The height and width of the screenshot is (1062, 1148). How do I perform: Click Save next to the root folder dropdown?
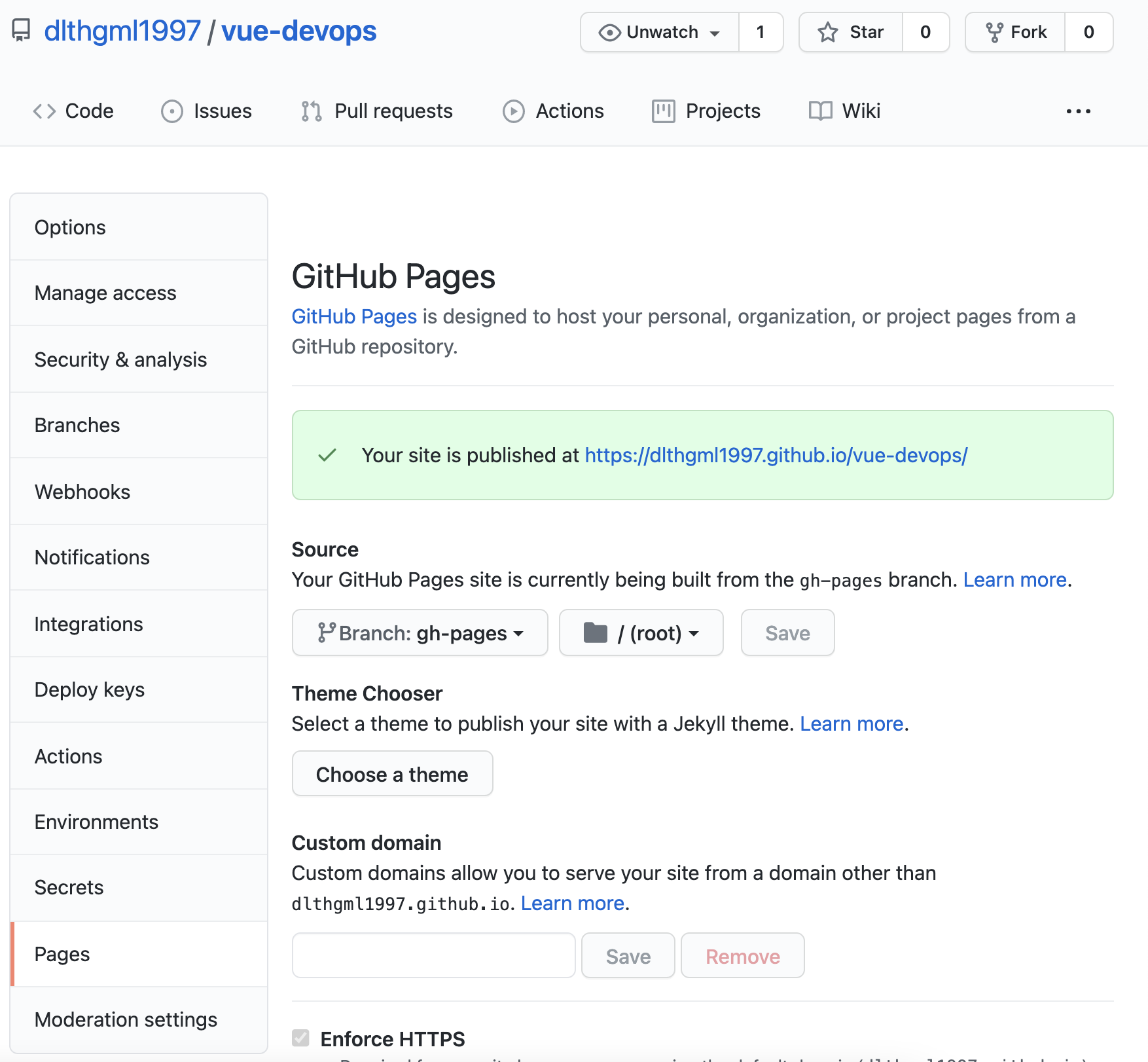click(788, 632)
